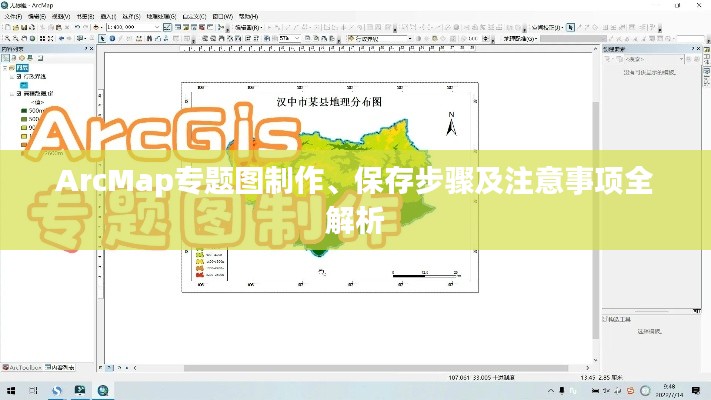The height and width of the screenshot is (400, 711).
Task: Open the Windows Start menu
Action: coord(11,390)
